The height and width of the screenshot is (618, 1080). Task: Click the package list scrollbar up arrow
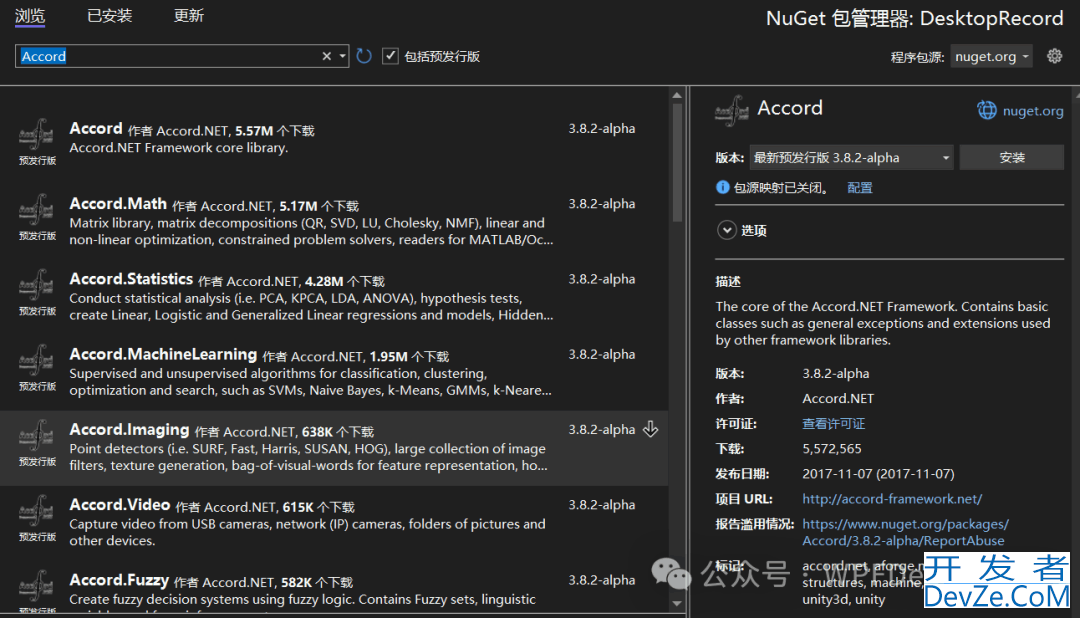click(x=676, y=95)
